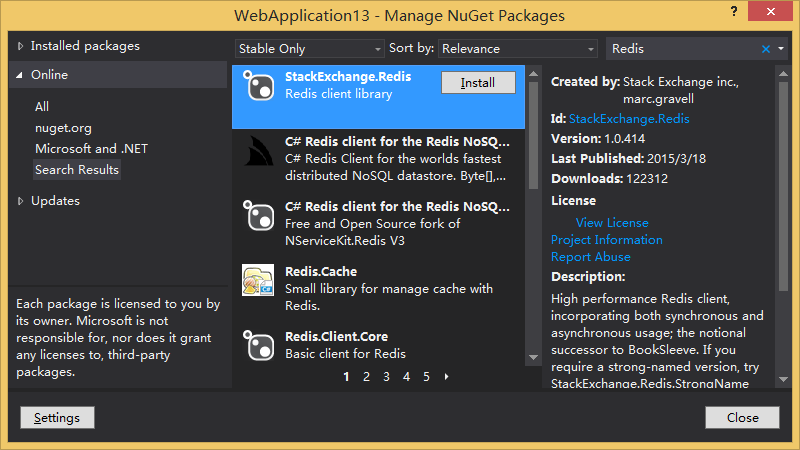
Task: Click the Redis.Client.Core package icon
Action: click(258, 345)
